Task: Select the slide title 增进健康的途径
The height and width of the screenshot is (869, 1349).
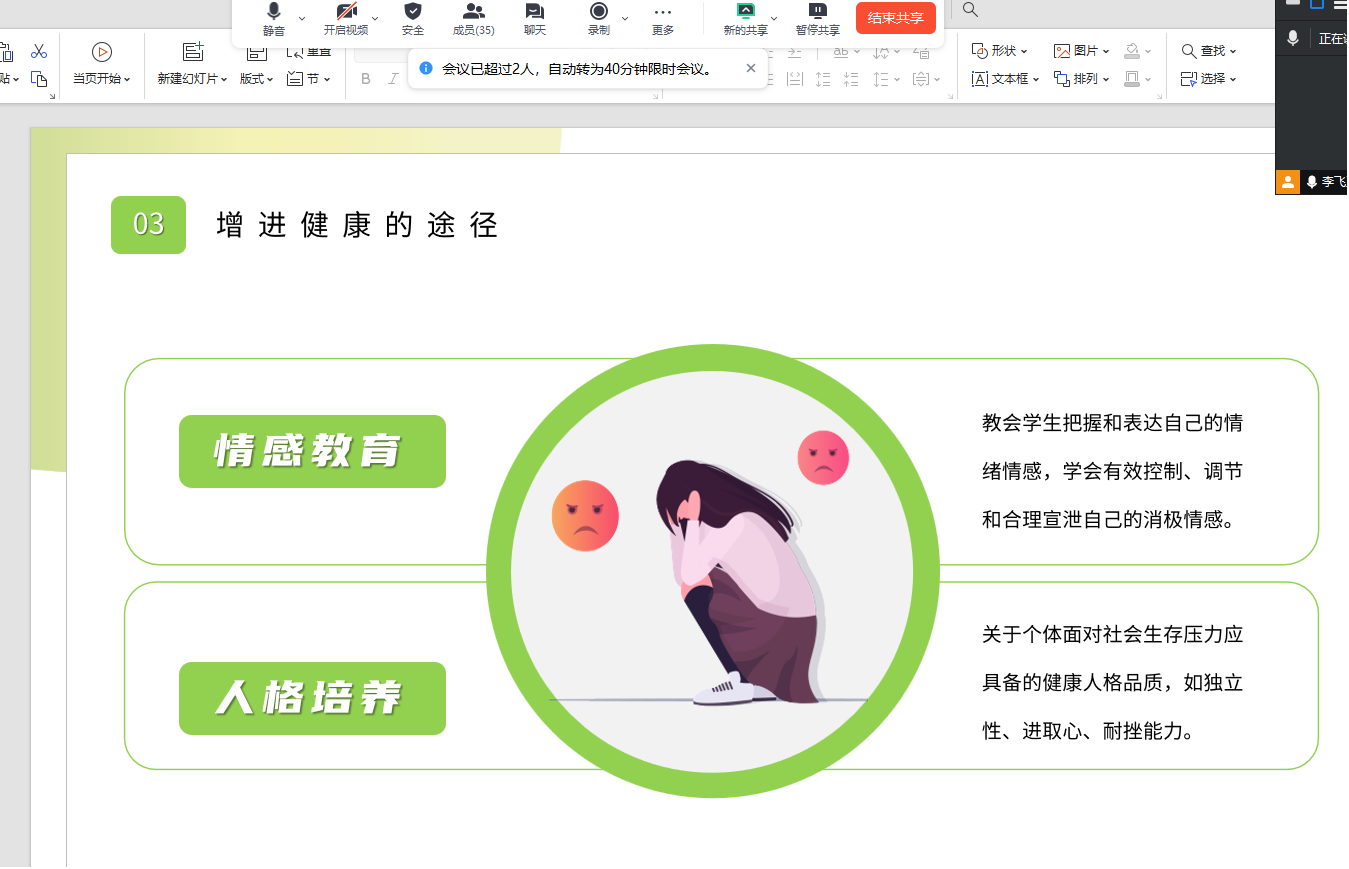Action: click(x=357, y=224)
